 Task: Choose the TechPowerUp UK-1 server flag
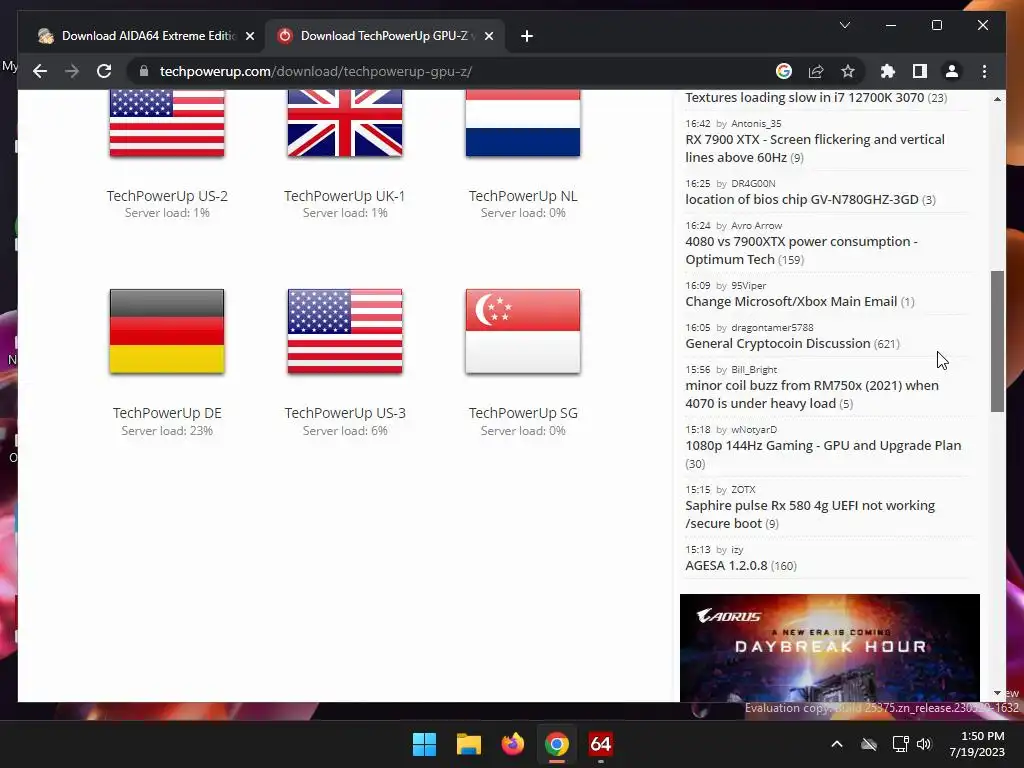tap(345, 123)
